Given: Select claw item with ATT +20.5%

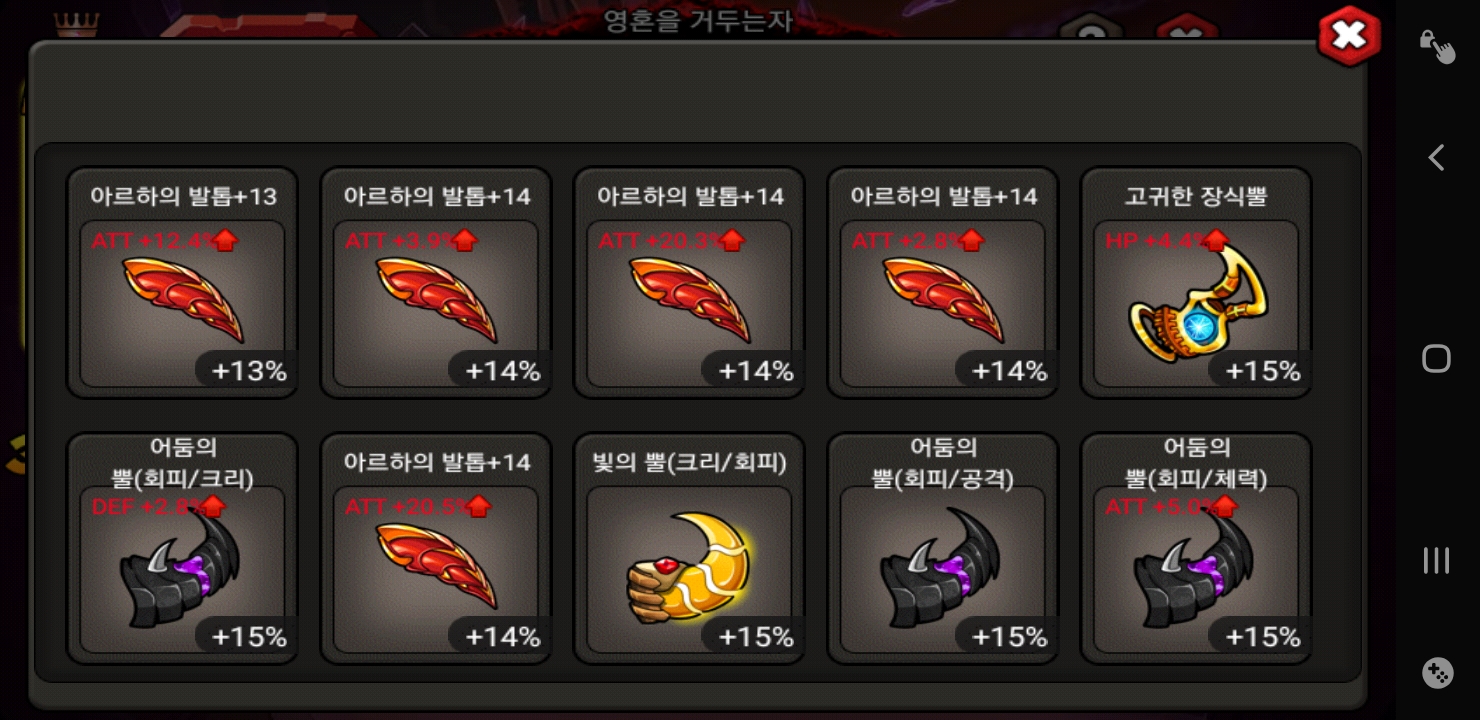Looking at the screenshot, I should click(436, 549).
